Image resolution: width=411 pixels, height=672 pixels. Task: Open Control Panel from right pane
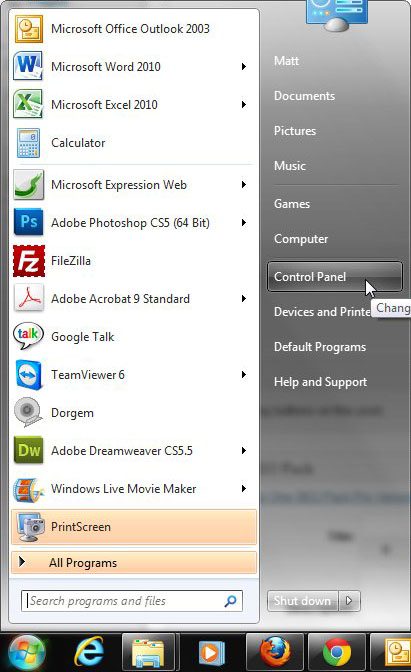pos(334,277)
